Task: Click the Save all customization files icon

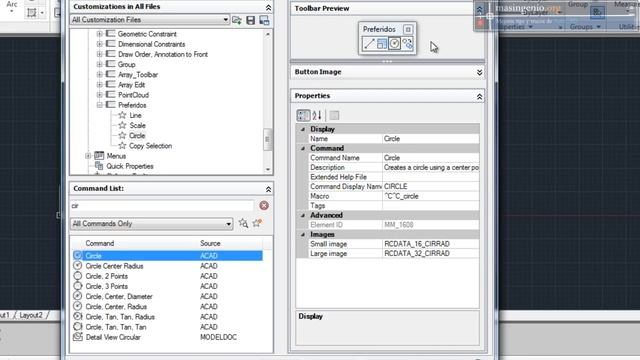Action: (251, 20)
